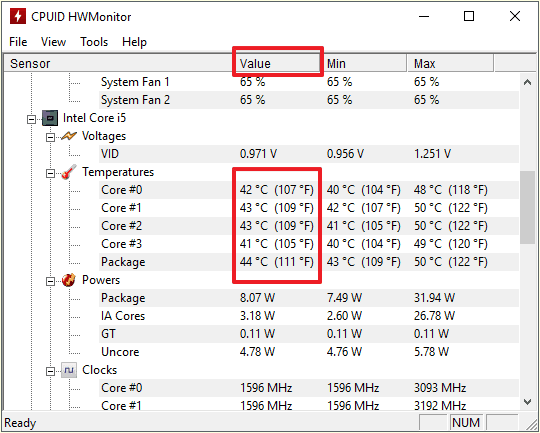Collapse the Voltages section
This screenshot has width=540, height=433.
[51, 137]
